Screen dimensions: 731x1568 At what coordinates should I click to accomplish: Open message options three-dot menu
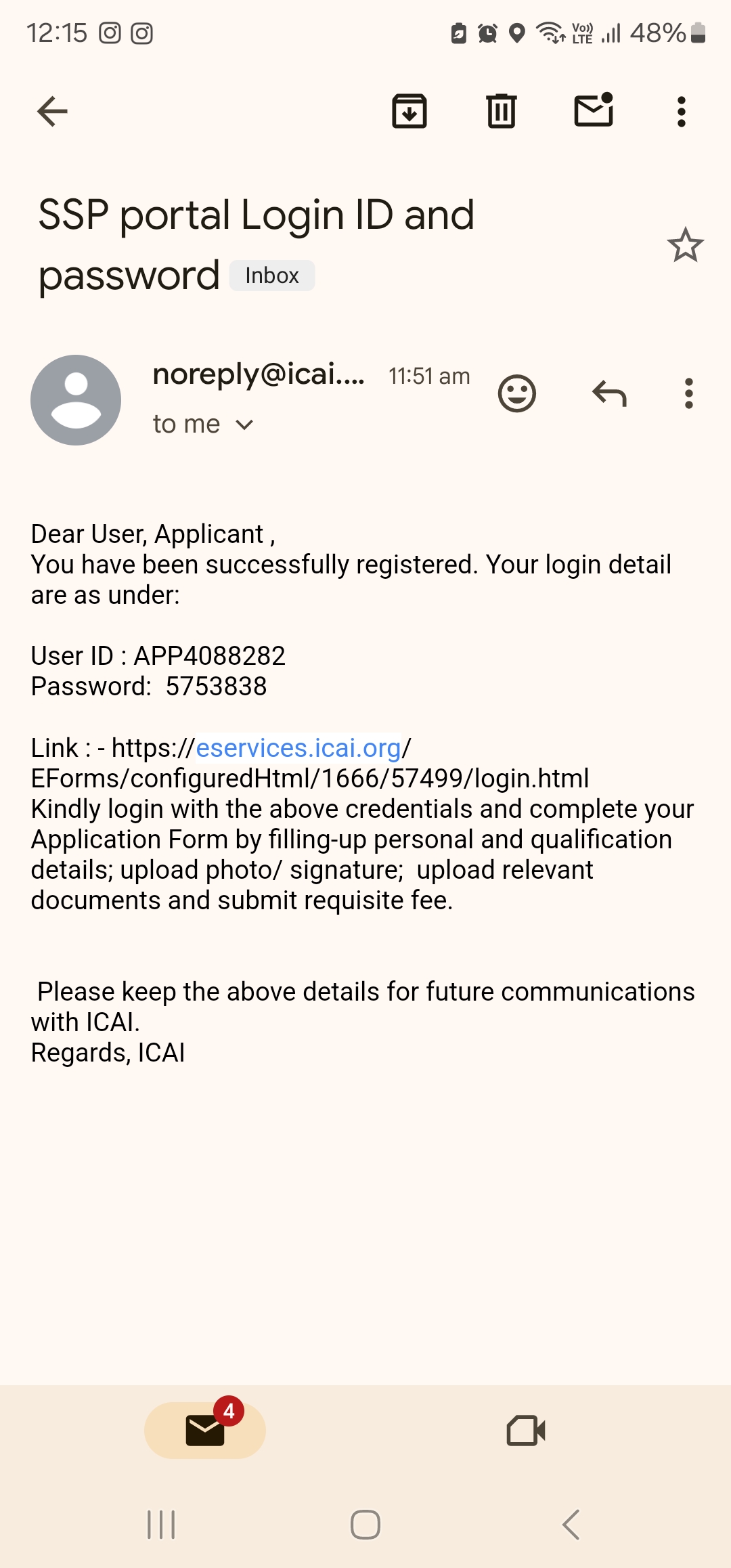tap(688, 393)
